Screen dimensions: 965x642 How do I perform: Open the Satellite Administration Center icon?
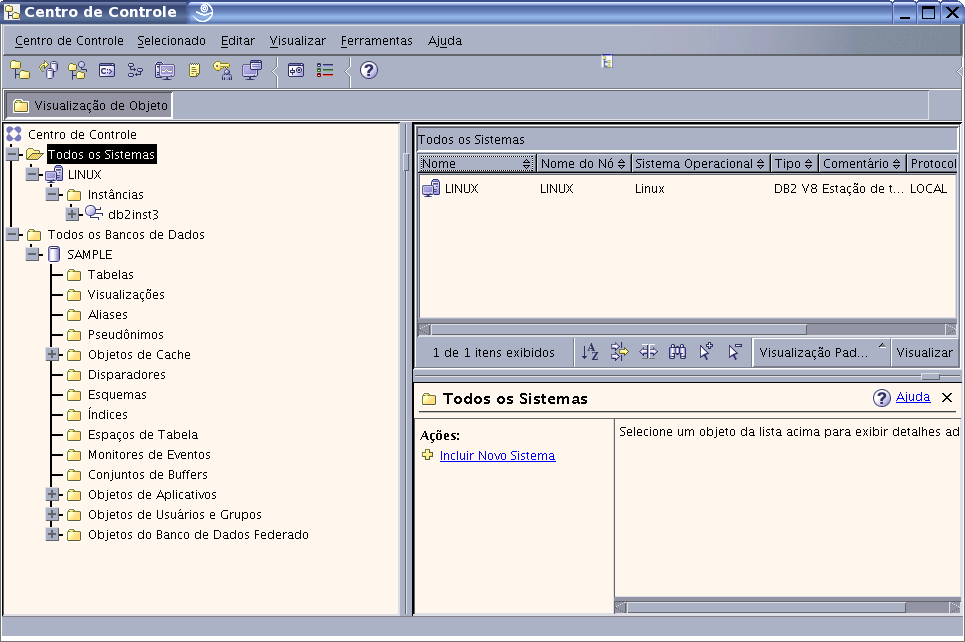point(78,70)
